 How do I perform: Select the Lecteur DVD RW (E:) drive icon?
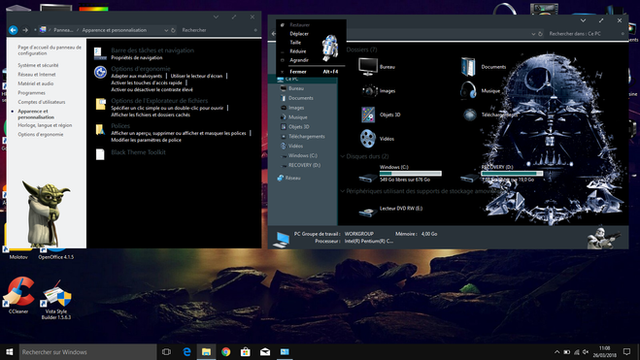[368, 211]
